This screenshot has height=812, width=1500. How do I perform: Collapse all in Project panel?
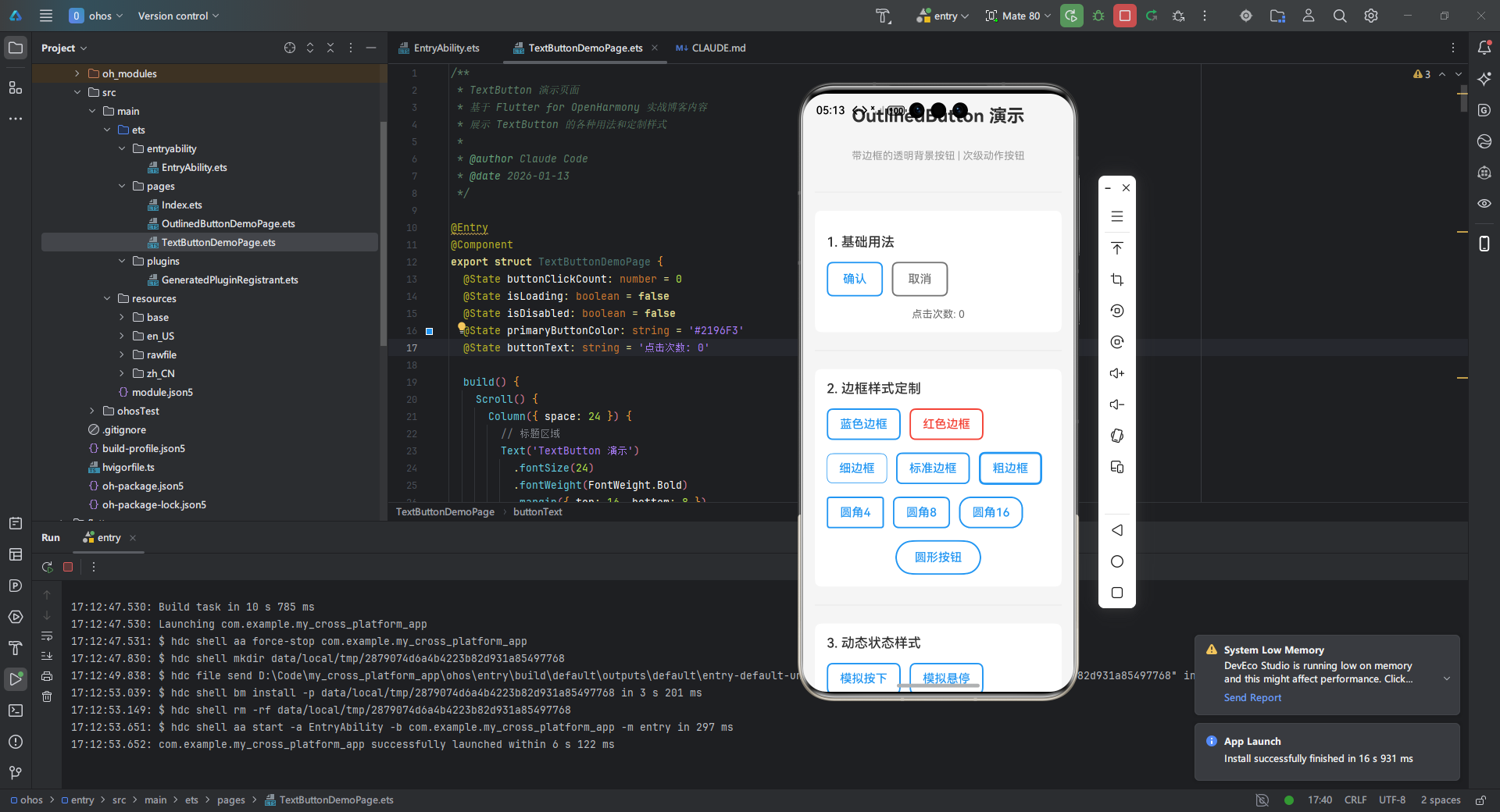tap(330, 48)
